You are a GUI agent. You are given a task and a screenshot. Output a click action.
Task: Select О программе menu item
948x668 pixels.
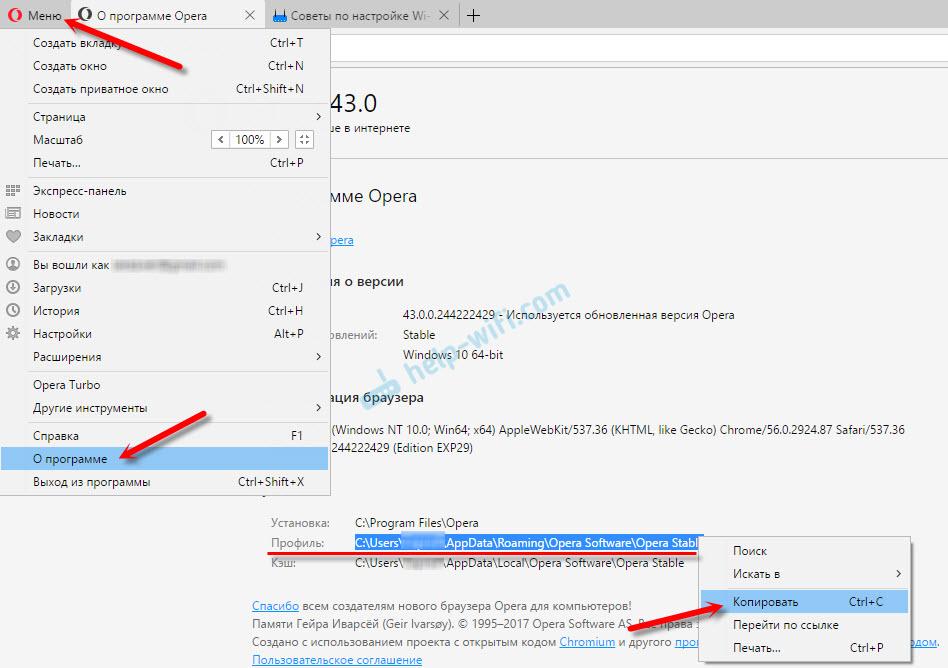[x=165, y=459]
